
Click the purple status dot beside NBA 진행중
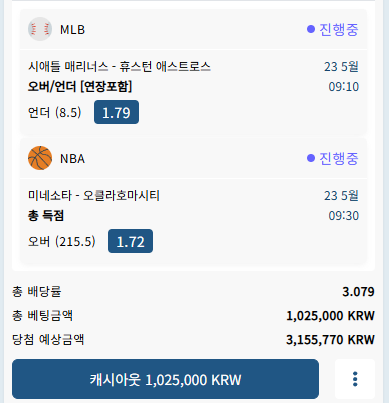pyautogui.click(x=311, y=158)
